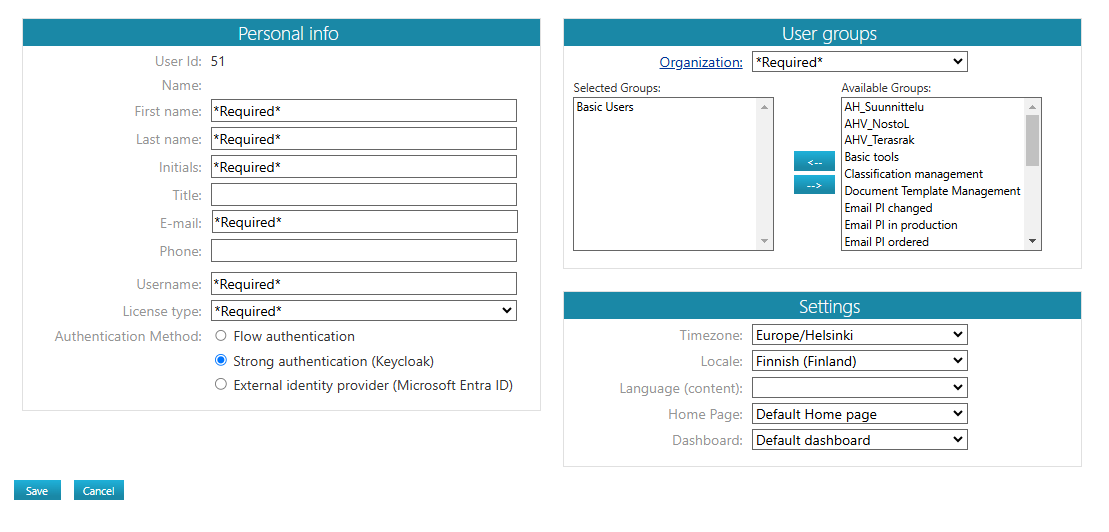Choose External identity provider (Microsoft Entra ID)

click(221, 385)
